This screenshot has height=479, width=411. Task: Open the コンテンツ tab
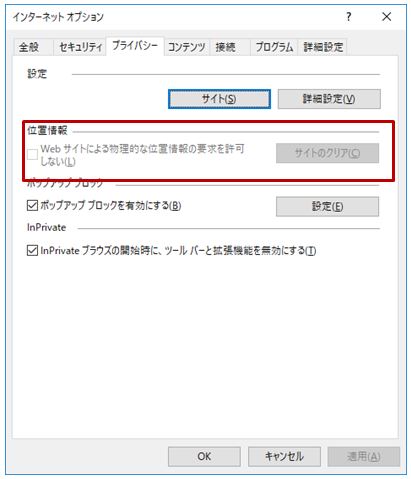point(187,47)
